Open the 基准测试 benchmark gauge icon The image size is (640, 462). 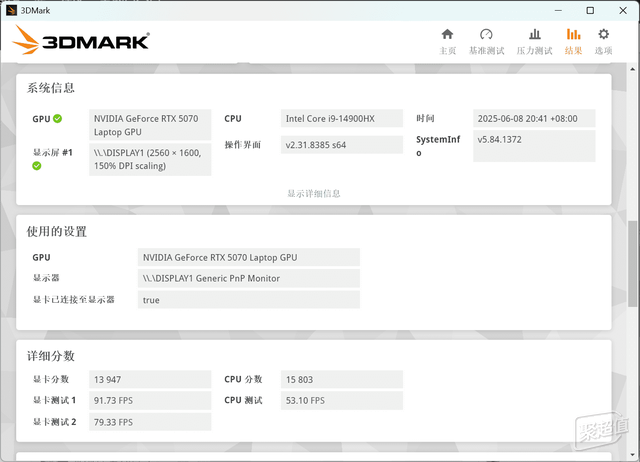point(486,34)
